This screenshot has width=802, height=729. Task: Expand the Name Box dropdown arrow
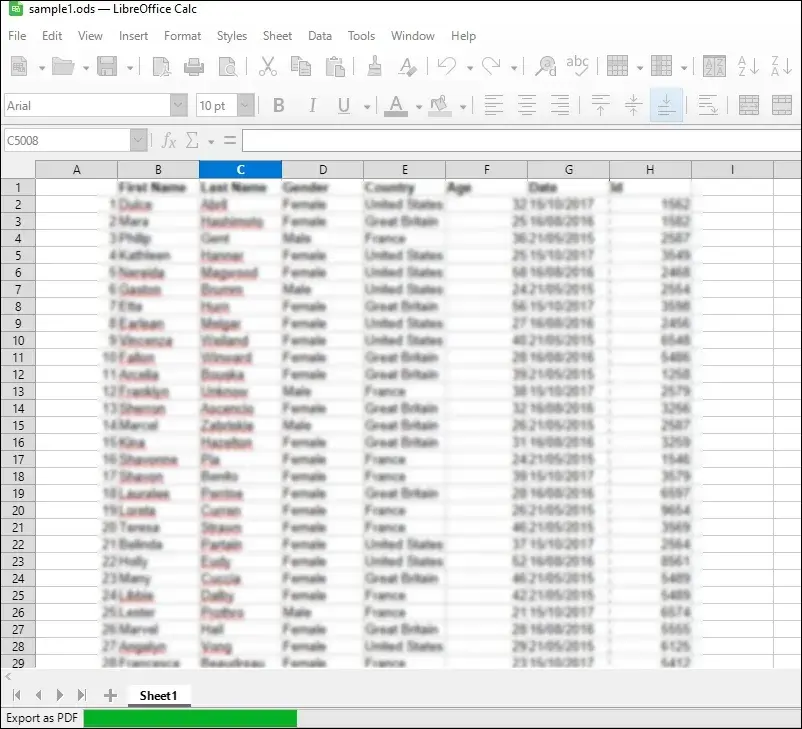pyautogui.click(x=138, y=140)
